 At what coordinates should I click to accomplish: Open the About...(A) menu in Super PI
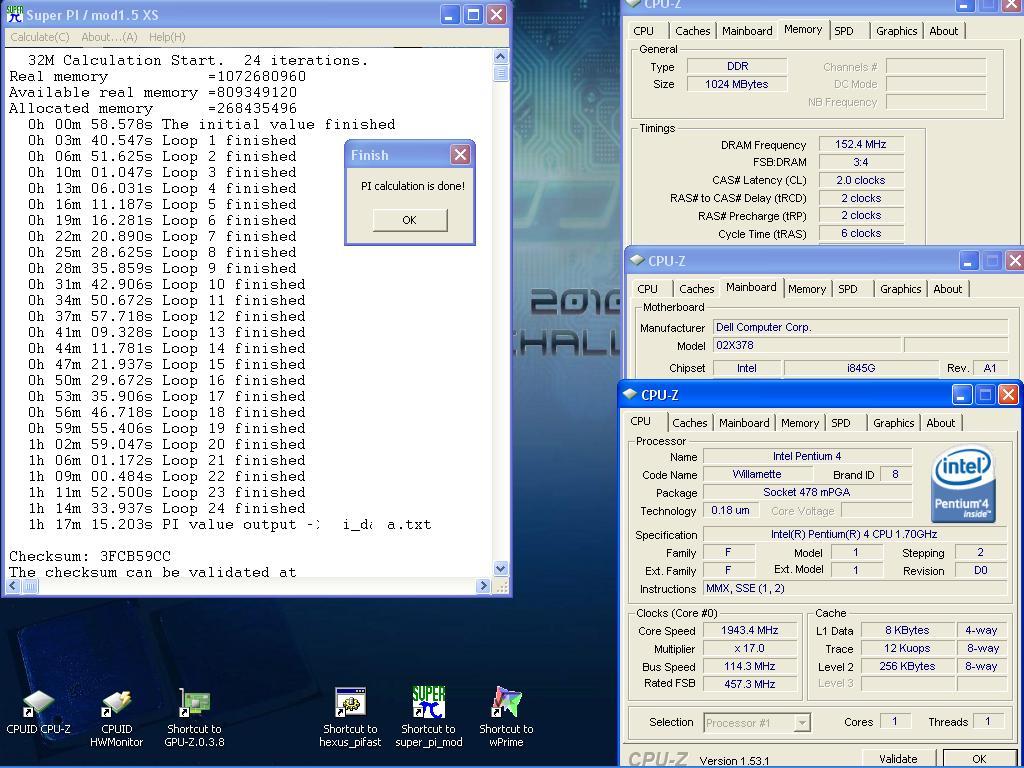(109, 37)
